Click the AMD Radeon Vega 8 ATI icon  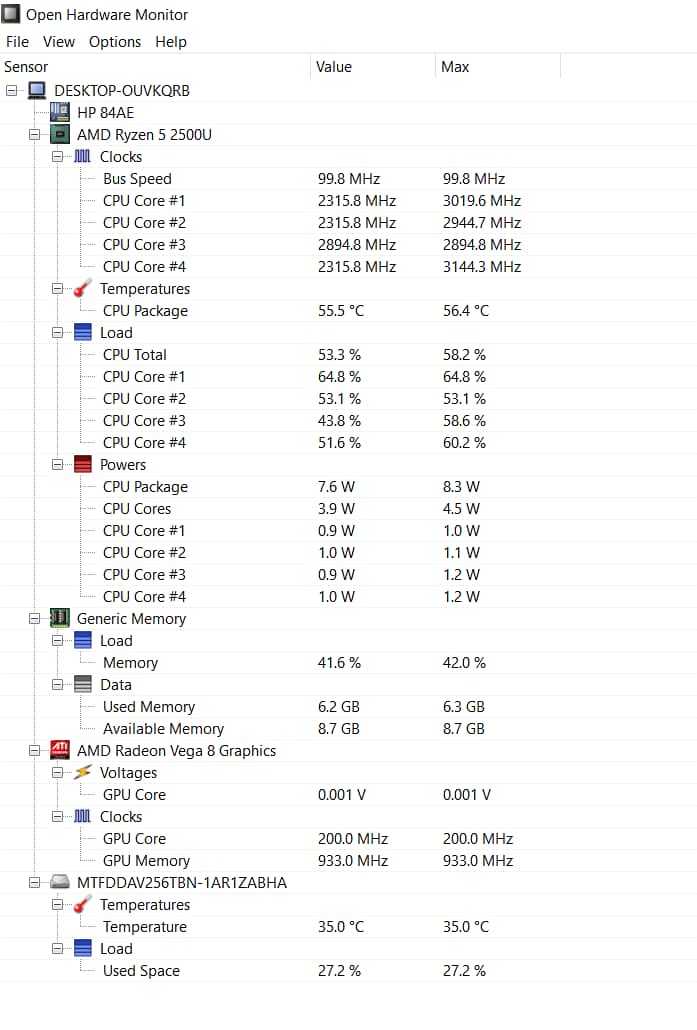click(60, 751)
